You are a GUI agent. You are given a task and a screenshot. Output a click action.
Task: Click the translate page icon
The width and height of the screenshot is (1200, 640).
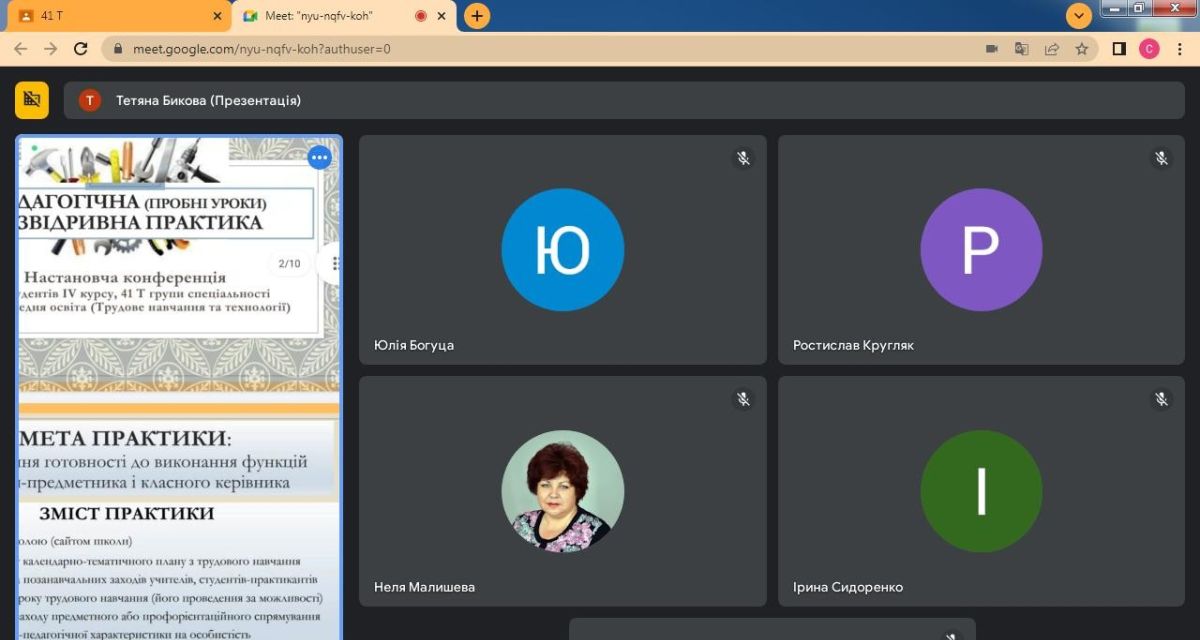pos(1022,49)
